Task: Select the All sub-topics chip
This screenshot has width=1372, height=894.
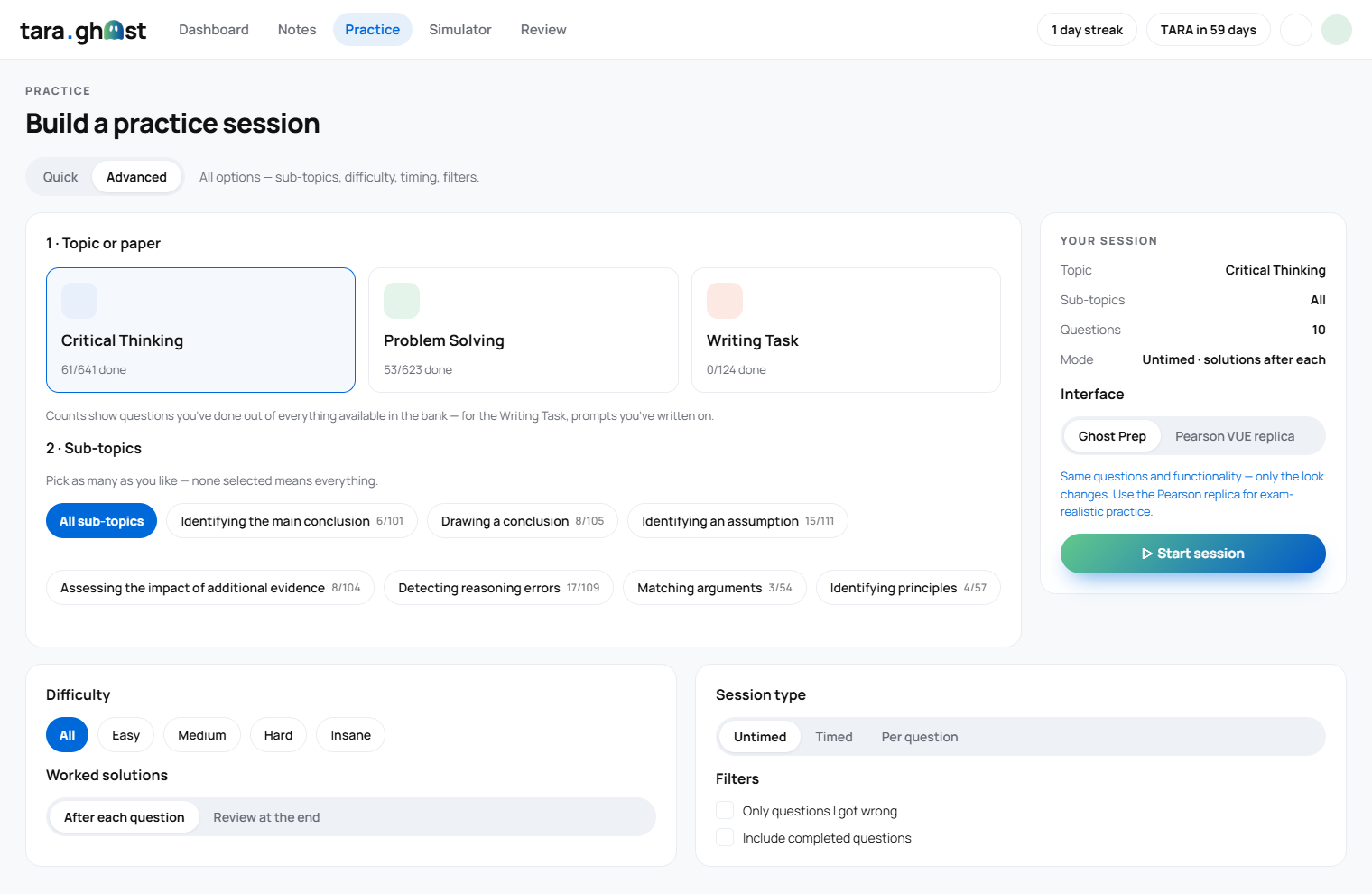Action: coord(101,521)
